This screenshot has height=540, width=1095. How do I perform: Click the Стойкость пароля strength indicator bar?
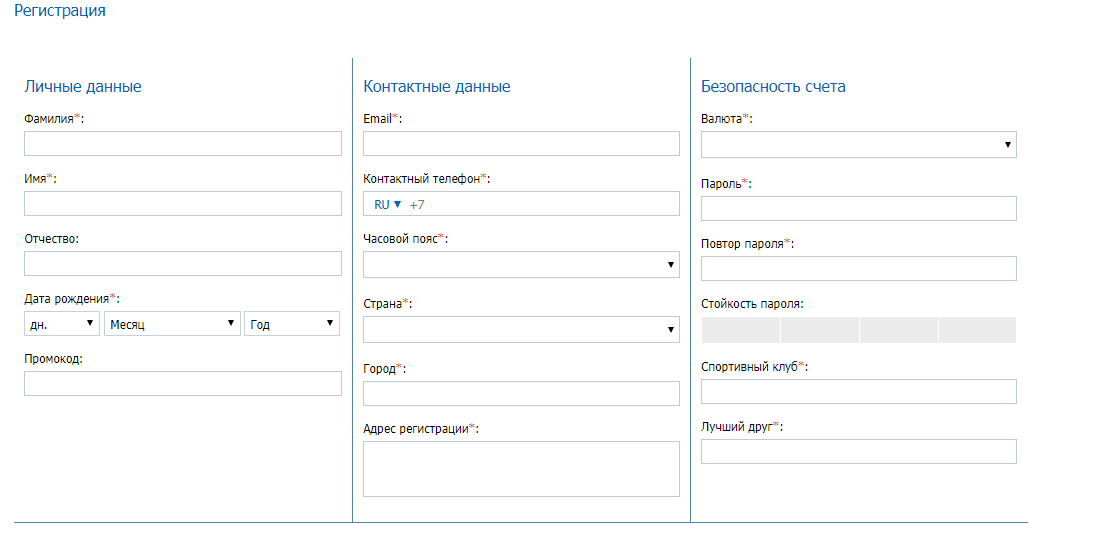pyautogui.click(x=858, y=330)
